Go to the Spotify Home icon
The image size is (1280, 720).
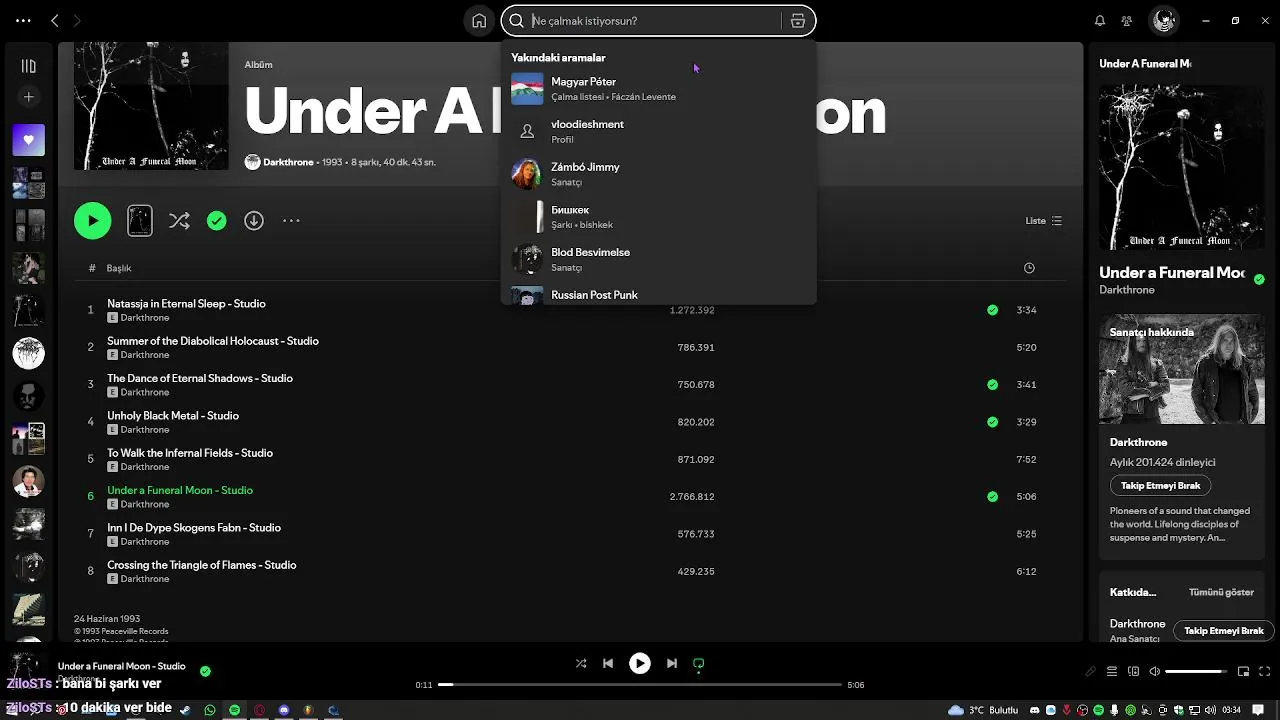click(479, 21)
